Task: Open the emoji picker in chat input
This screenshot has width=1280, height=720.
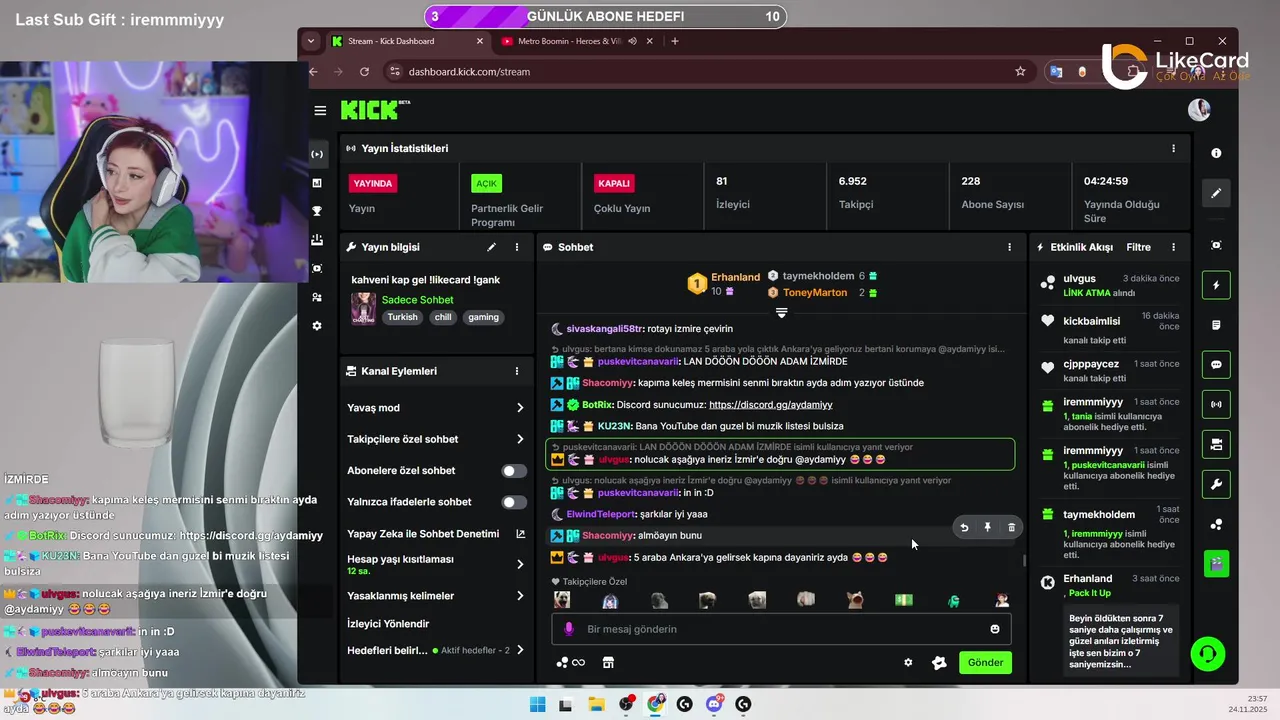Action: (995, 629)
